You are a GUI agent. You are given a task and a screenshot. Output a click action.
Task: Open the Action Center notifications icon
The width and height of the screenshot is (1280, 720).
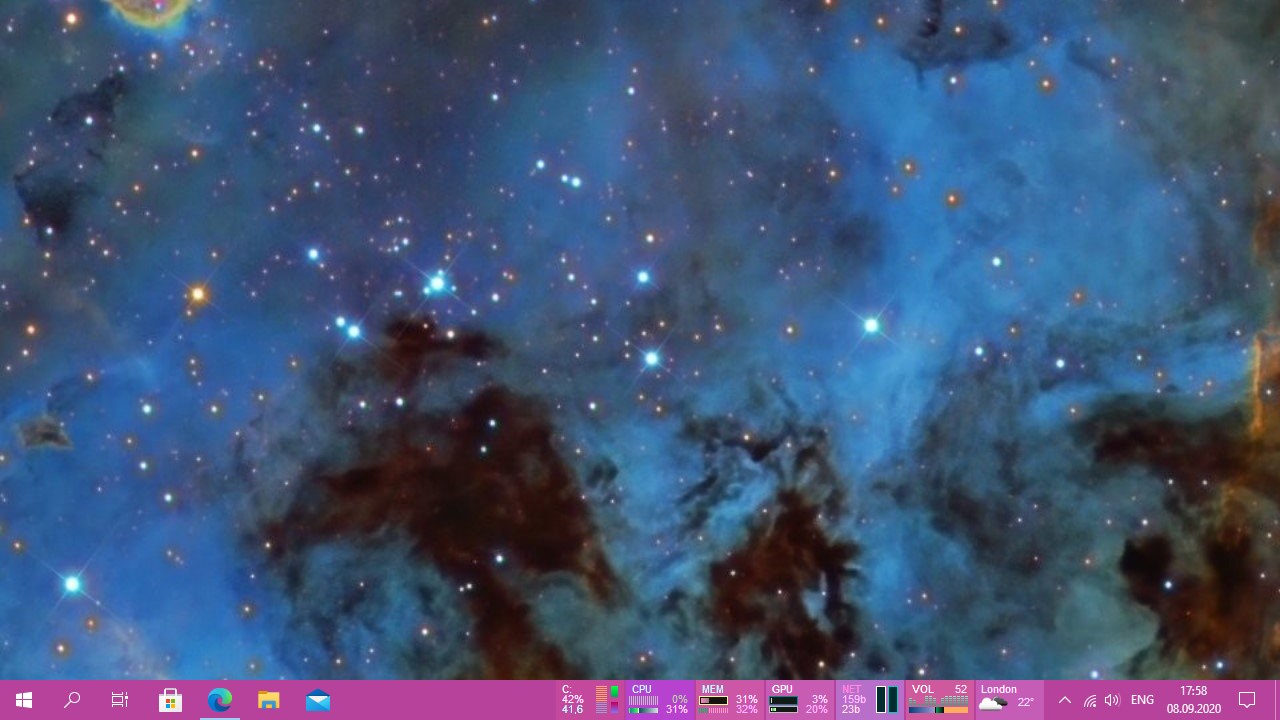coord(1247,700)
